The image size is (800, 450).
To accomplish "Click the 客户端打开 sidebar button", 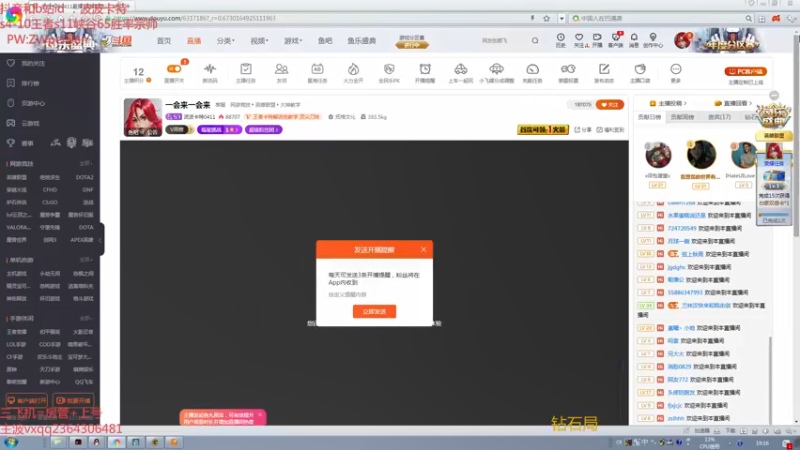I will click(x=27, y=401).
